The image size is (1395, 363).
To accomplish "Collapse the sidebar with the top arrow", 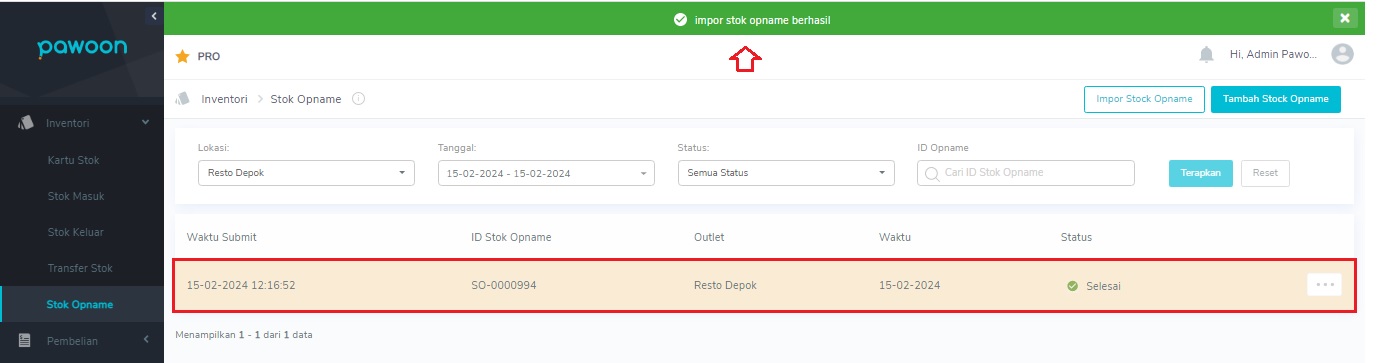I will [x=154, y=15].
